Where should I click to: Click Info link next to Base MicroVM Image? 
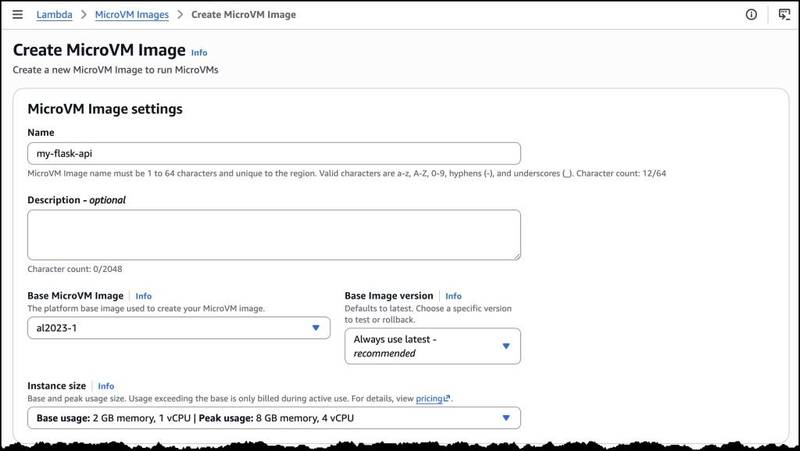coord(143,296)
